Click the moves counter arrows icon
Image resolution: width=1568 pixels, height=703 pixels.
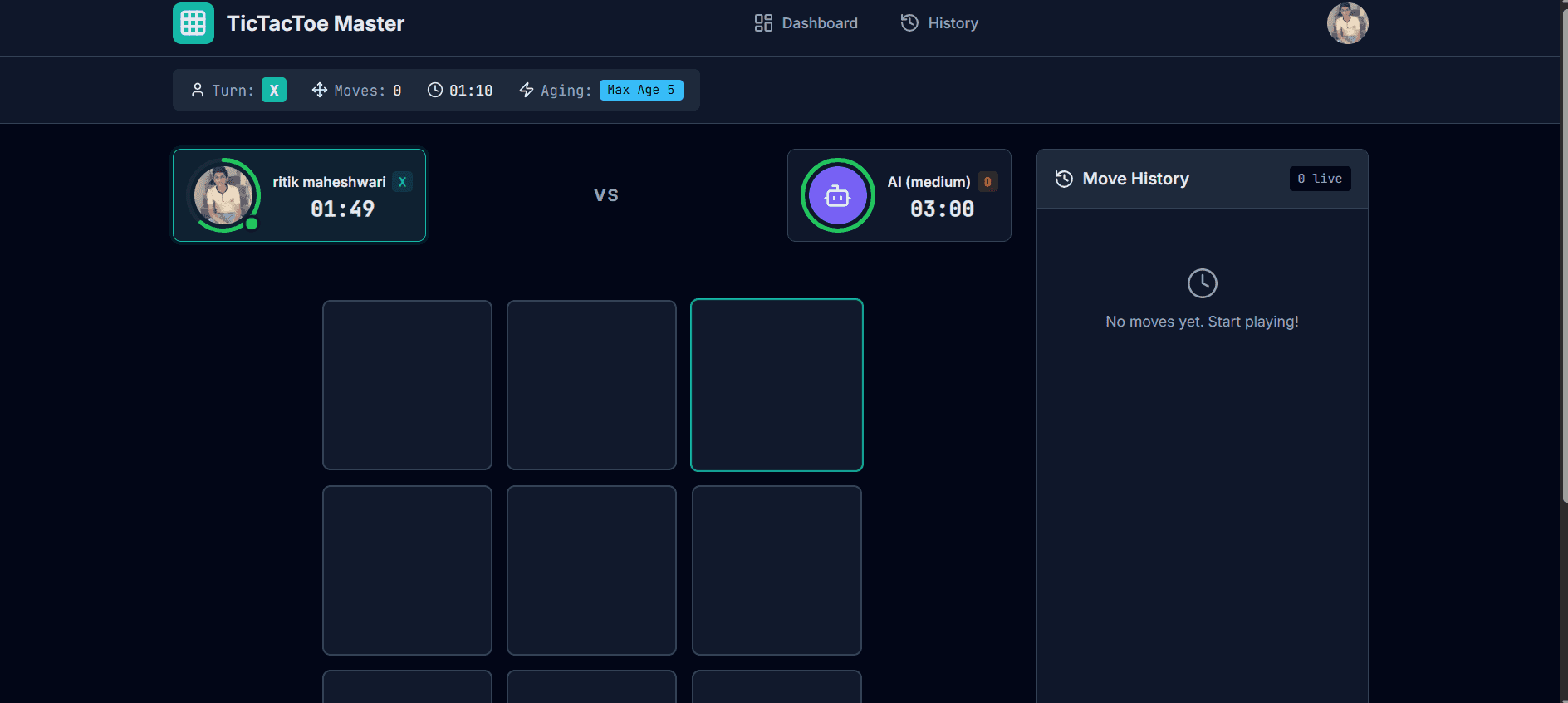tap(320, 90)
